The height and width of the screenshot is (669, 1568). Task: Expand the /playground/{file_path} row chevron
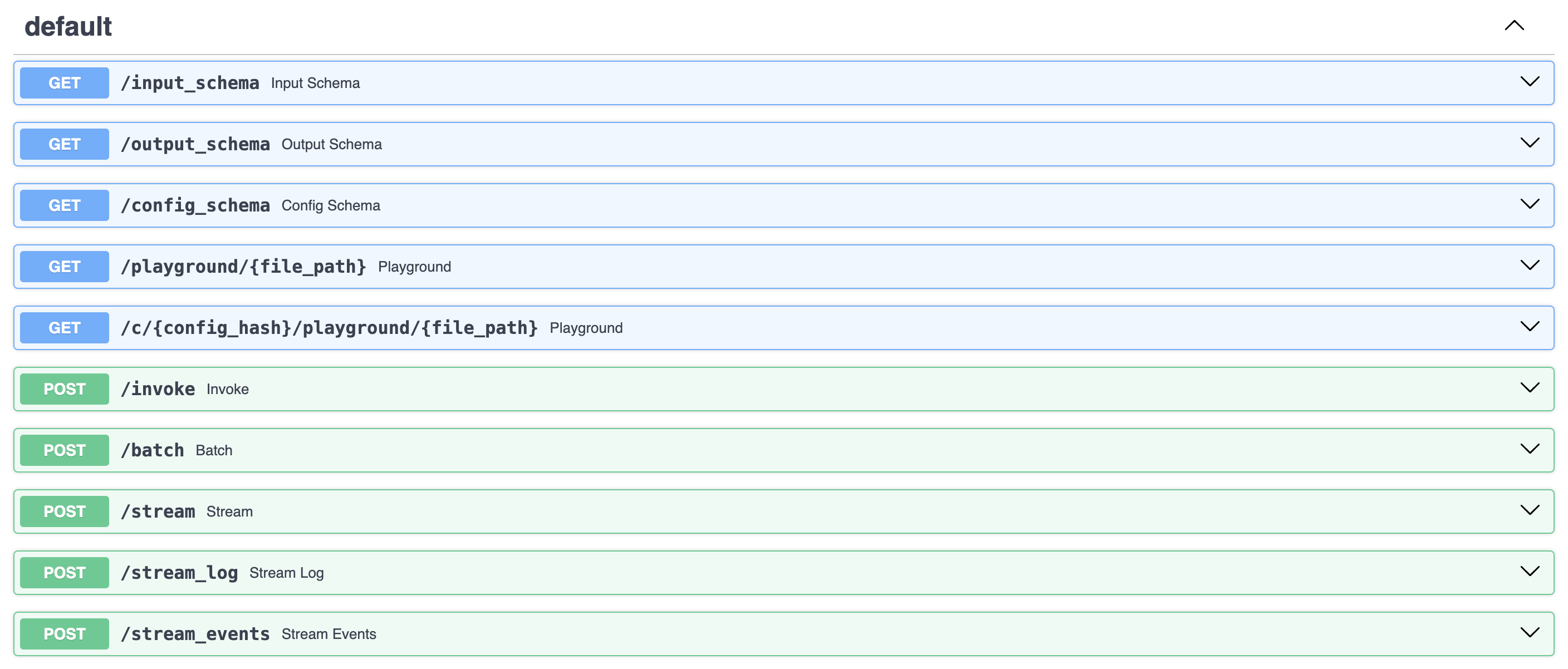click(1529, 265)
